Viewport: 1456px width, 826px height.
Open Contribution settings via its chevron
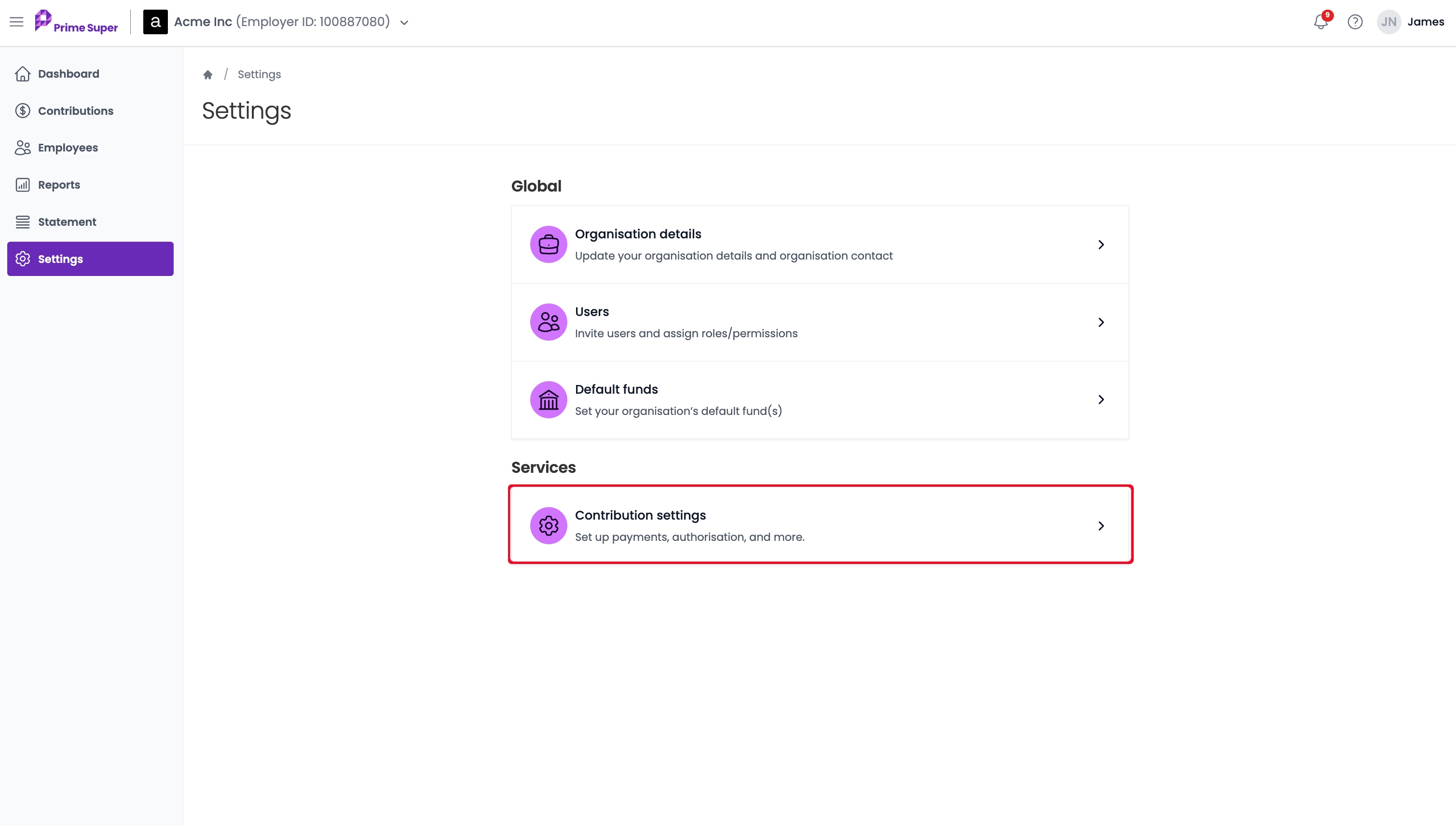[1101, 526]
